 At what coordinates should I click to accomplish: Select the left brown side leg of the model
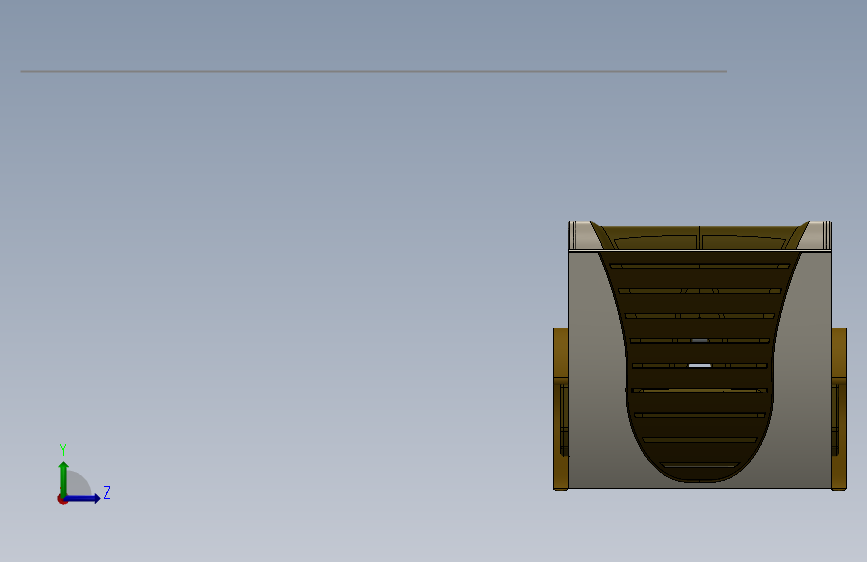click(x=561, y=409)
